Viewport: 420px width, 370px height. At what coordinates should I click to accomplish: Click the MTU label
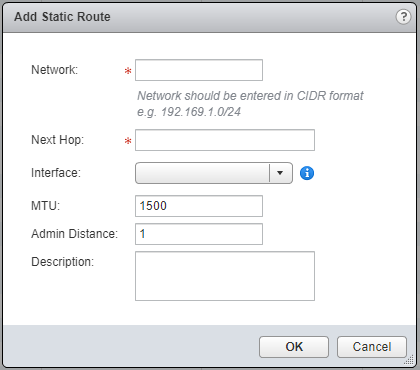[46, 206]
